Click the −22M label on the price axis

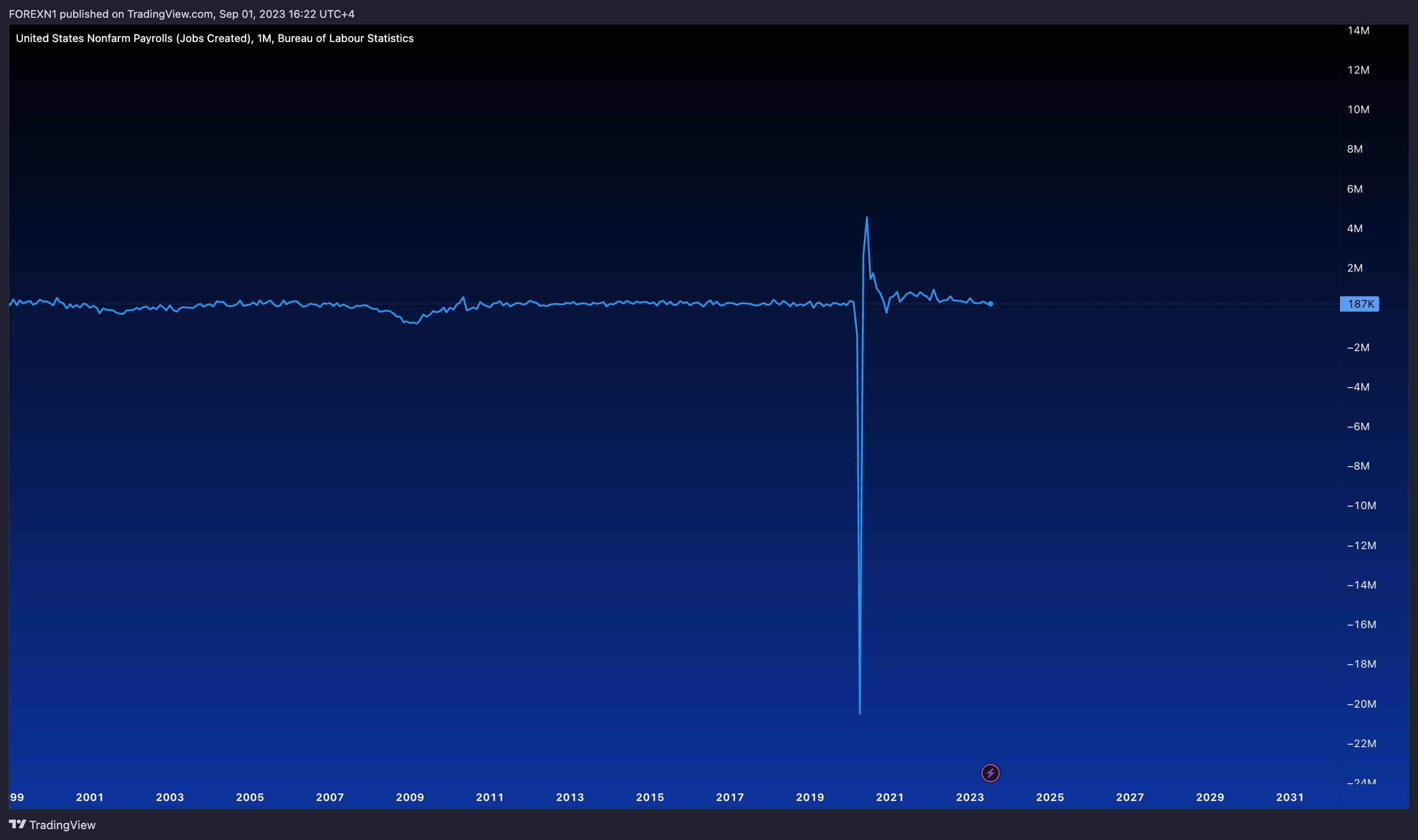point(1361,743)
